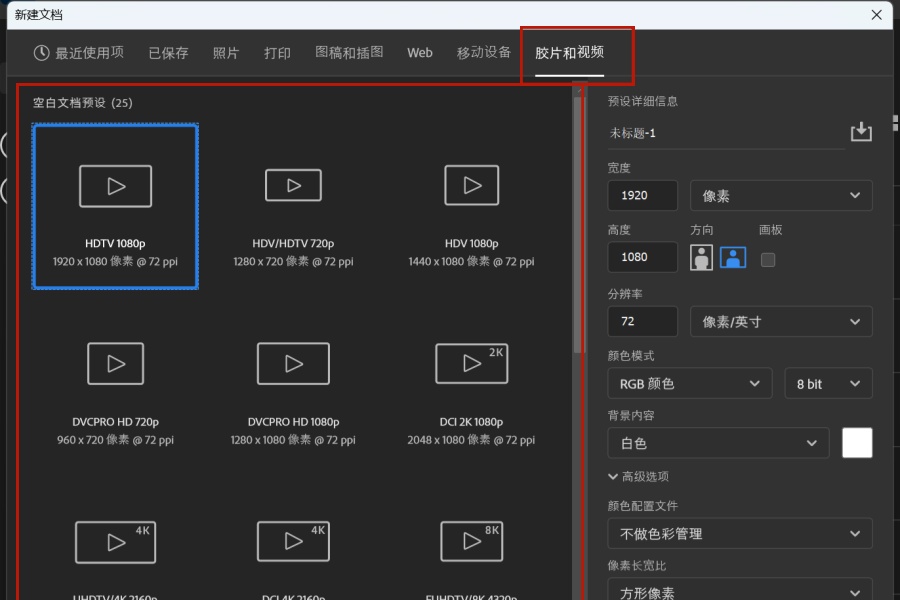Click the resolution field showing 72

(x=642, y=321)
